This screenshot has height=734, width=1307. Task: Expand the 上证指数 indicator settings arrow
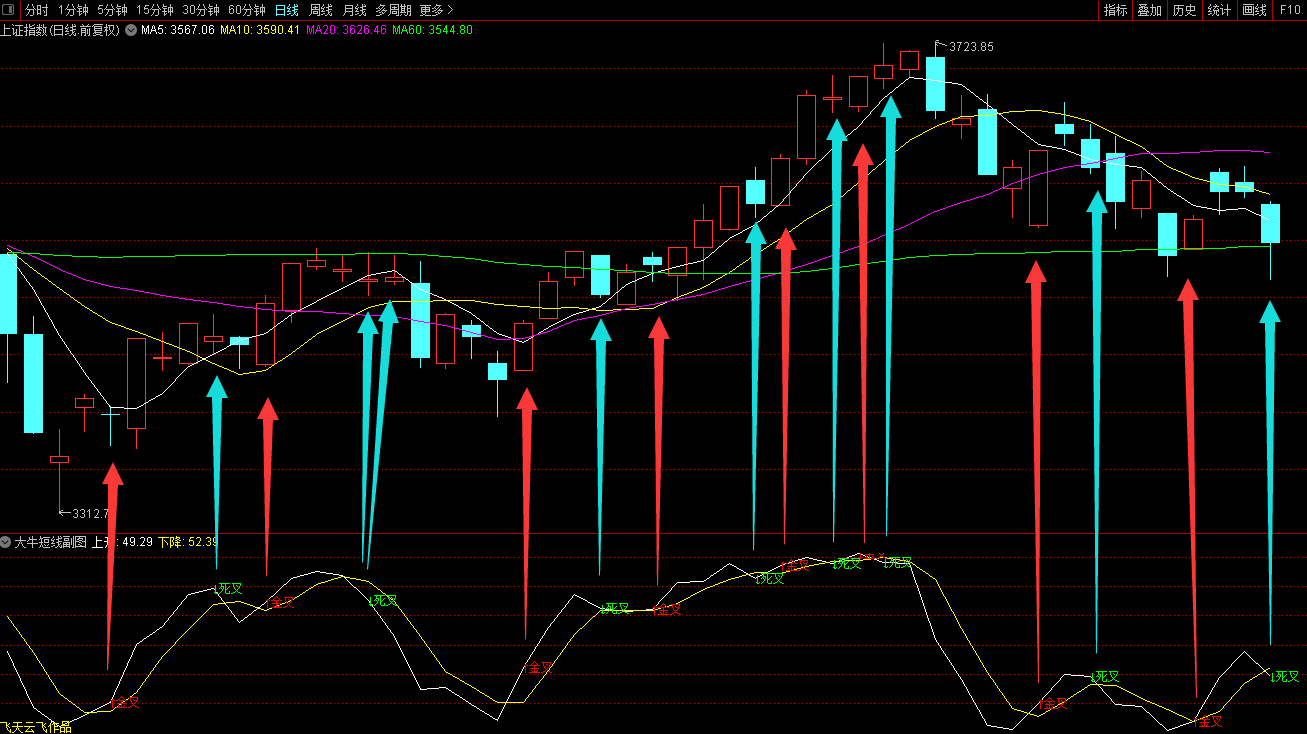[131, 30]
